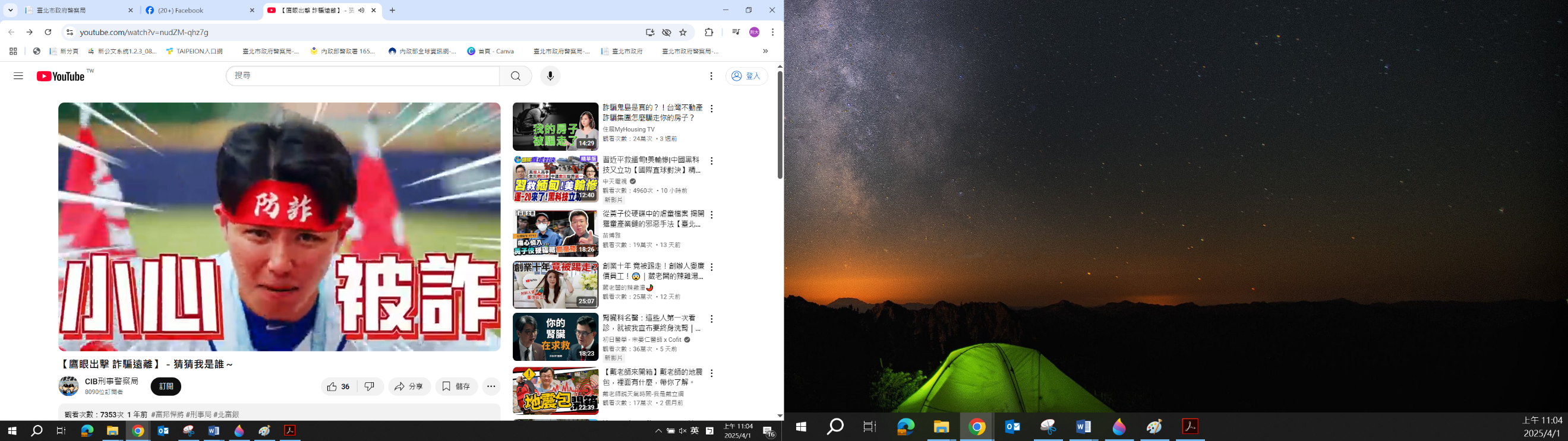The width and height of the screenshot is (1568, 441).
Task: Click the address bar URL youtube.com/watch
Action: click(x=144, y=32)
